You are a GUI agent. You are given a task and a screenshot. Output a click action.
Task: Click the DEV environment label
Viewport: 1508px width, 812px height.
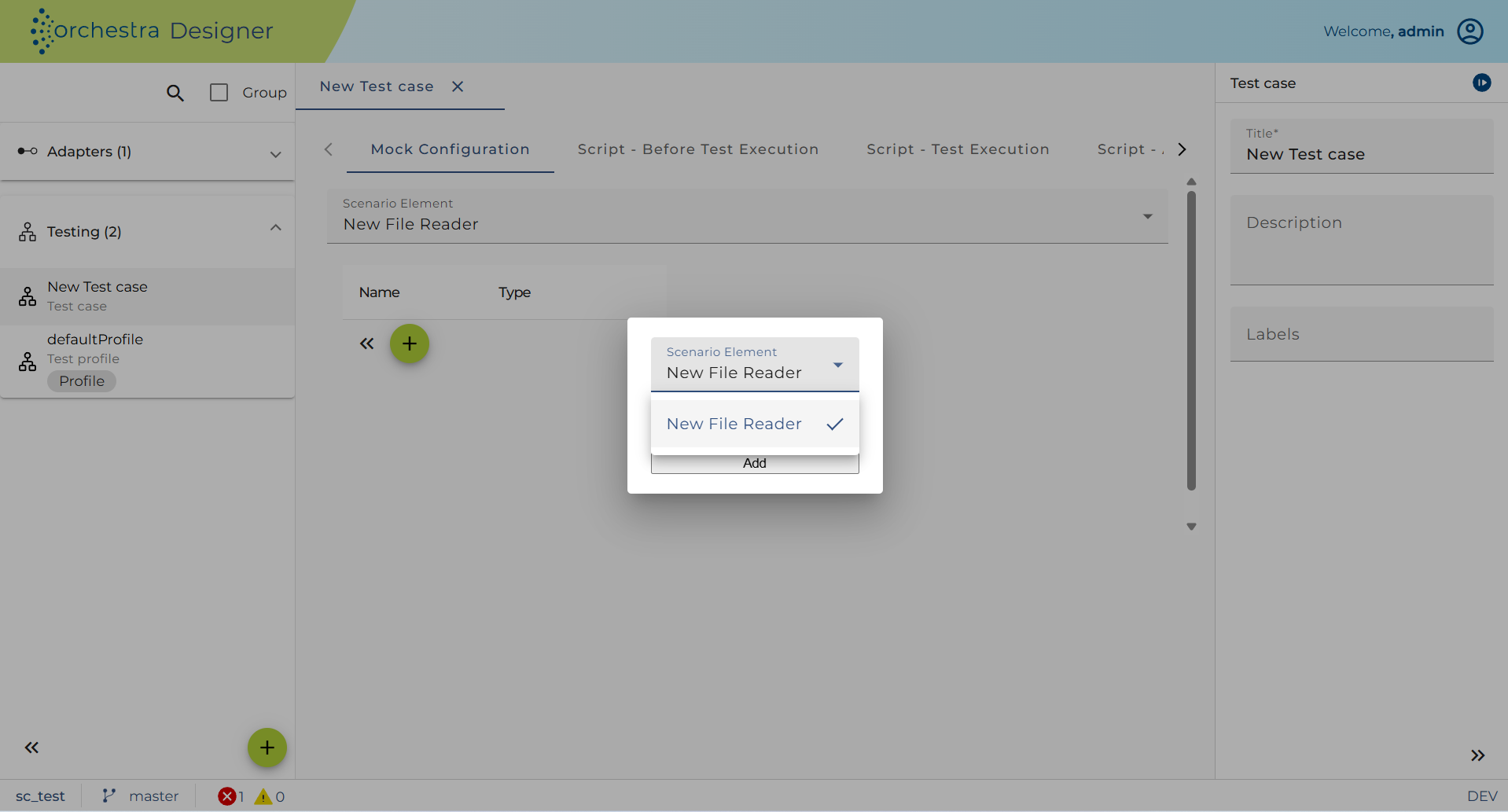point(1482,796)
